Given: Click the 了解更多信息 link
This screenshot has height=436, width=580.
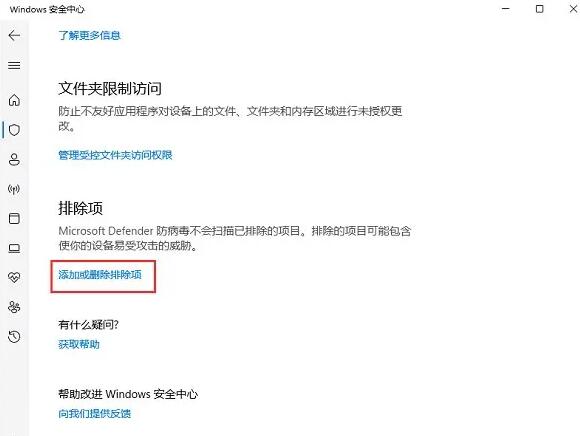Looking at the screenshot, I should click(90, 36).
